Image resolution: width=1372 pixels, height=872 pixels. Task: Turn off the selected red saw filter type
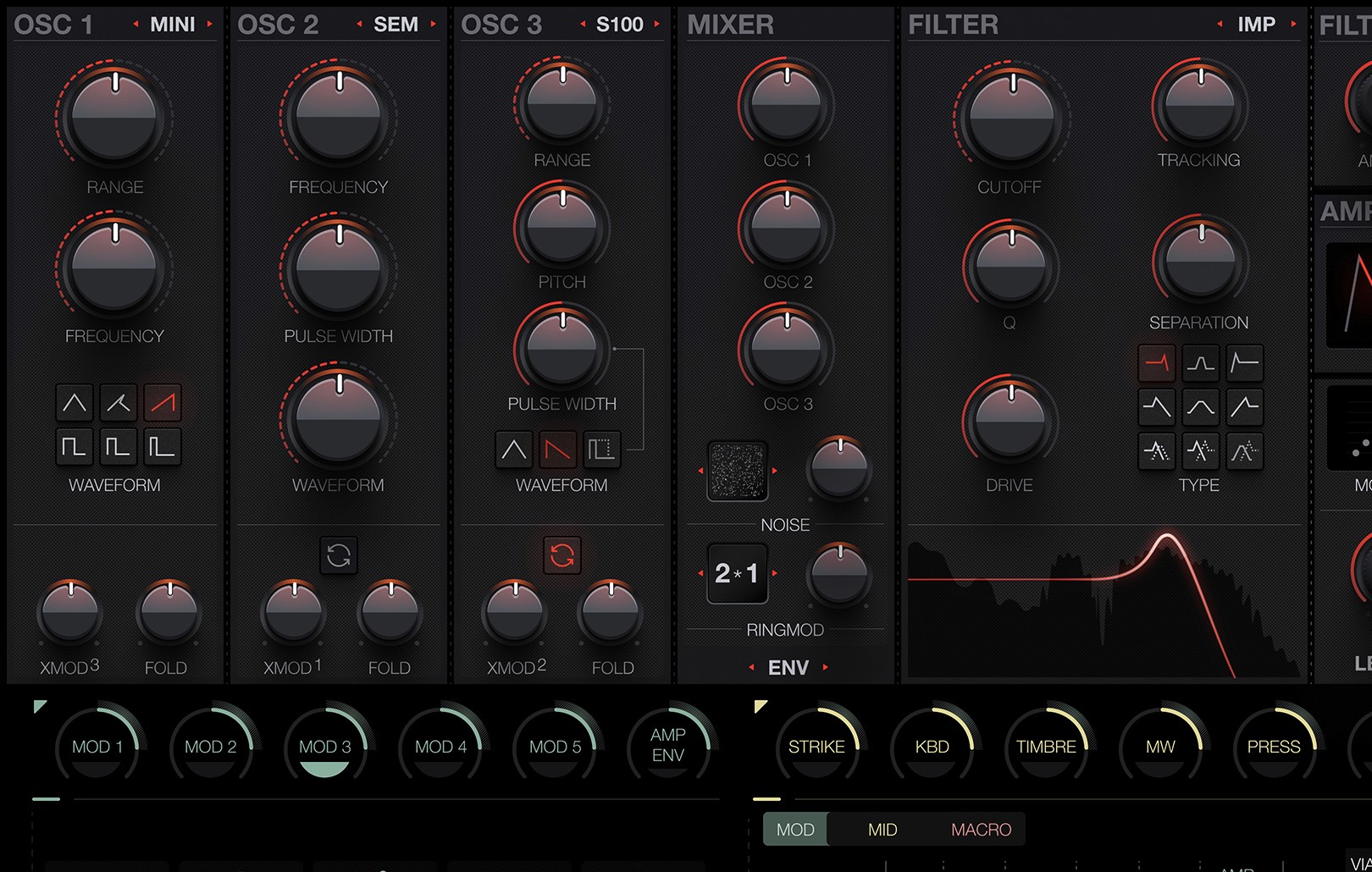coord(1155,362)
